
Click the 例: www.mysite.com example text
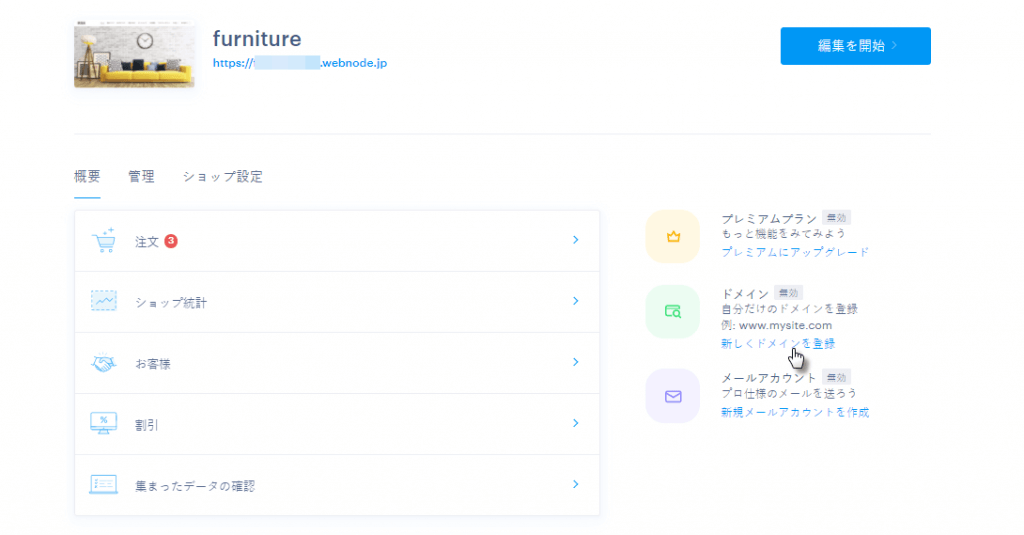coord(776,325)
